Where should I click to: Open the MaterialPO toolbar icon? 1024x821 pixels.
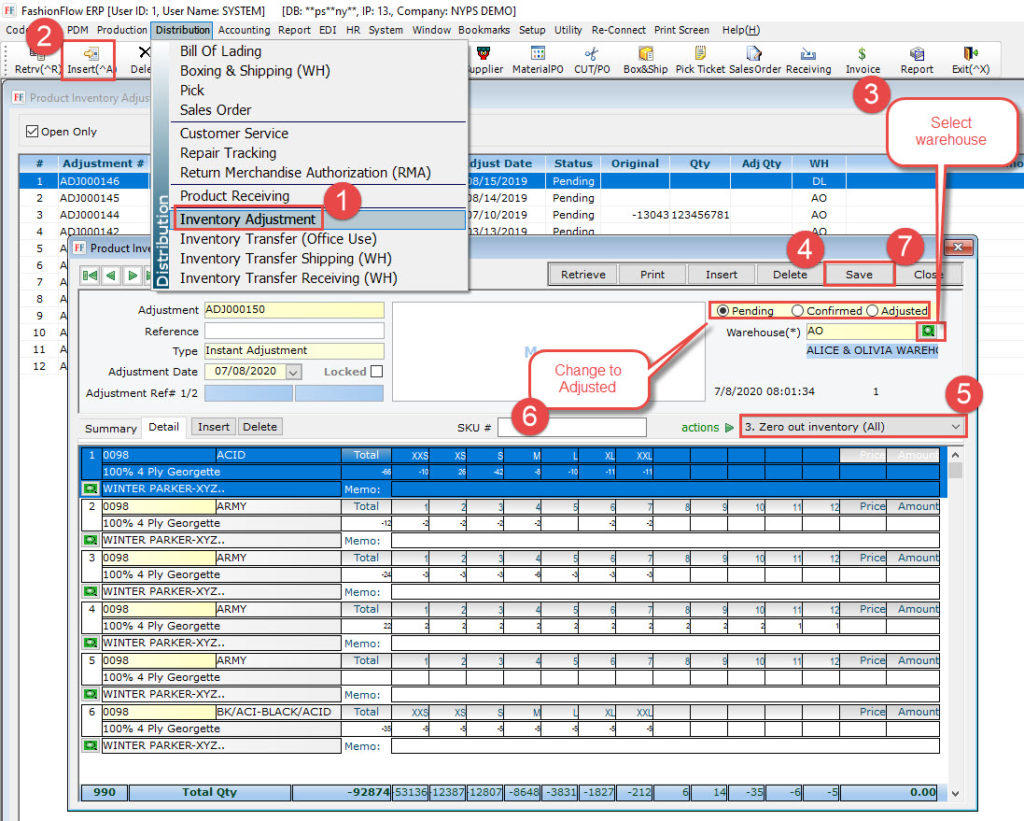(537, 58)
